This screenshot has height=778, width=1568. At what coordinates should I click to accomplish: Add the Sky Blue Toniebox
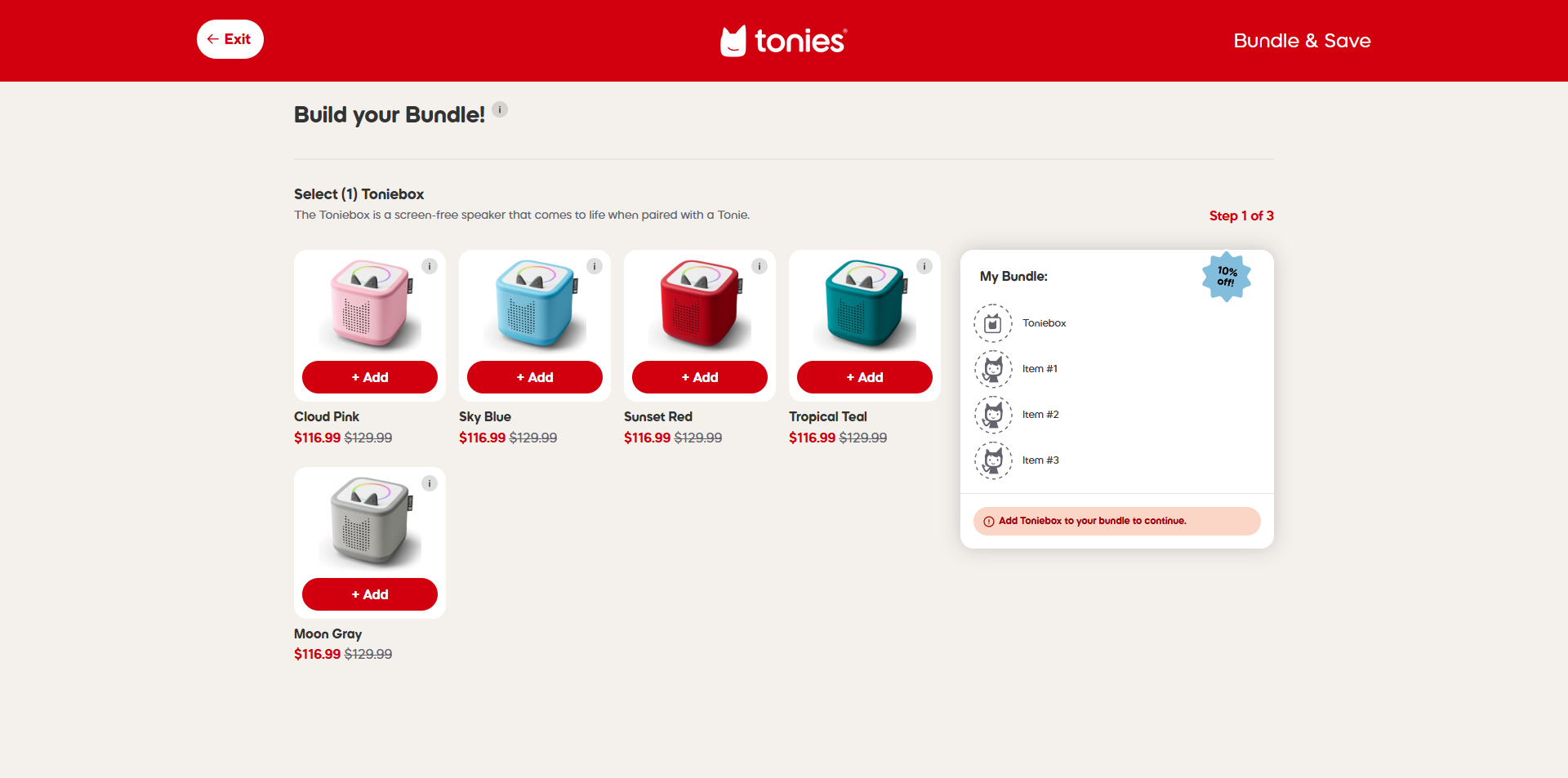pyautogui.click(x=535, y=377)
